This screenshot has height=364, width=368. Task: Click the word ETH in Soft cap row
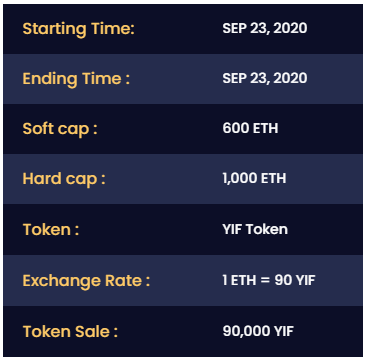coord(266,128)
